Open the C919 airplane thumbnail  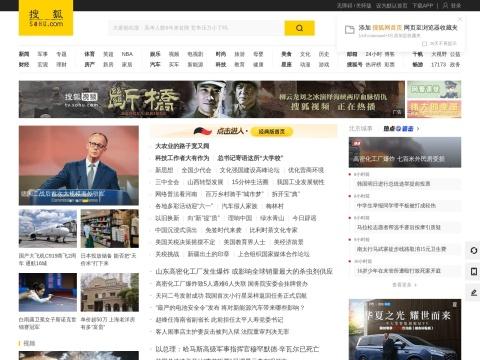pyautogui.click(x=48, y=229)
